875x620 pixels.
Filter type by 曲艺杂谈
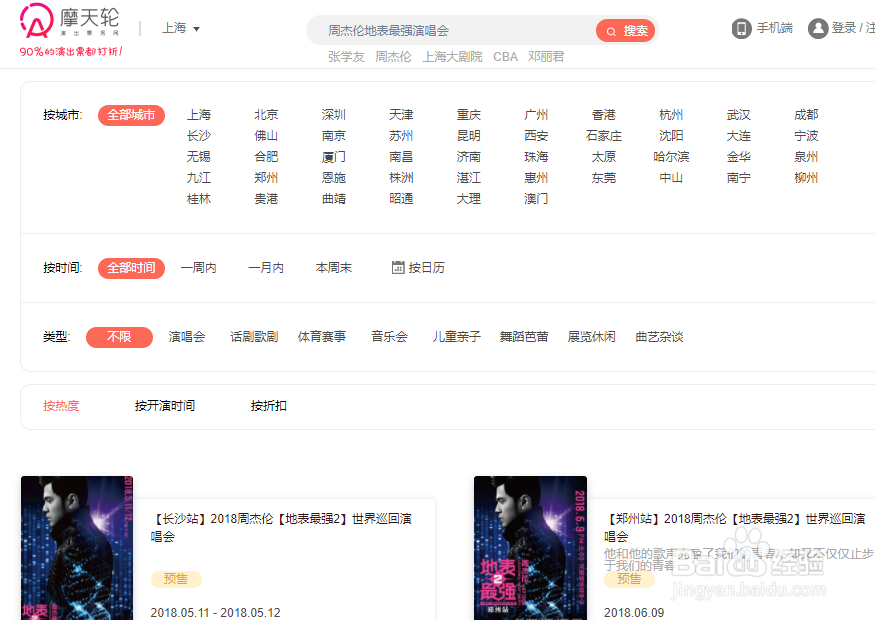tap(659, 337)
